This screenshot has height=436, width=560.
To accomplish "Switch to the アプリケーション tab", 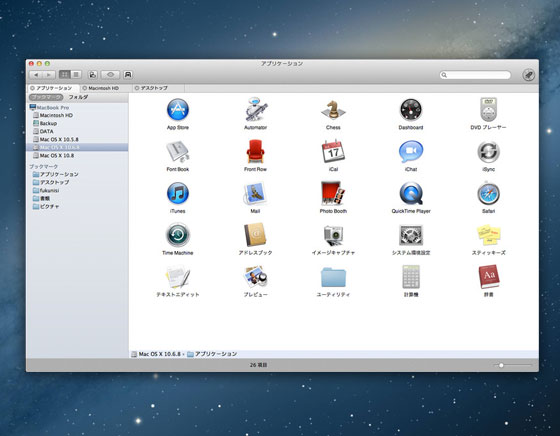I will [x=53, y=88].
